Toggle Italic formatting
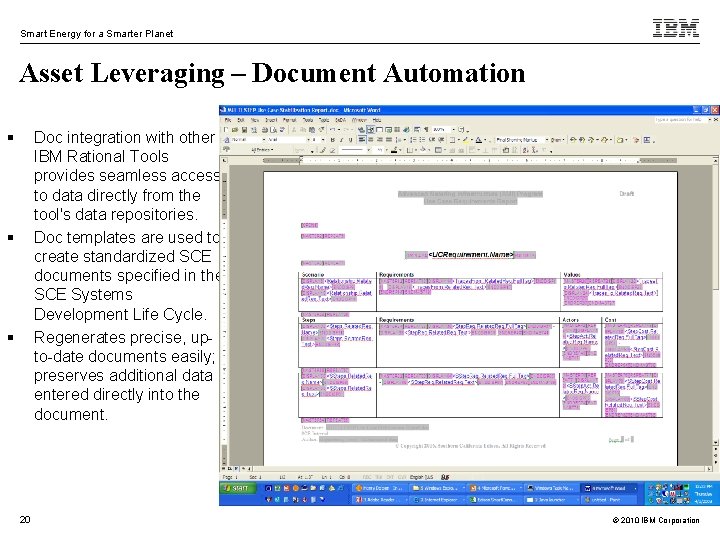The height and width of the screenshot is (540, 720). (x=342, y=140)
